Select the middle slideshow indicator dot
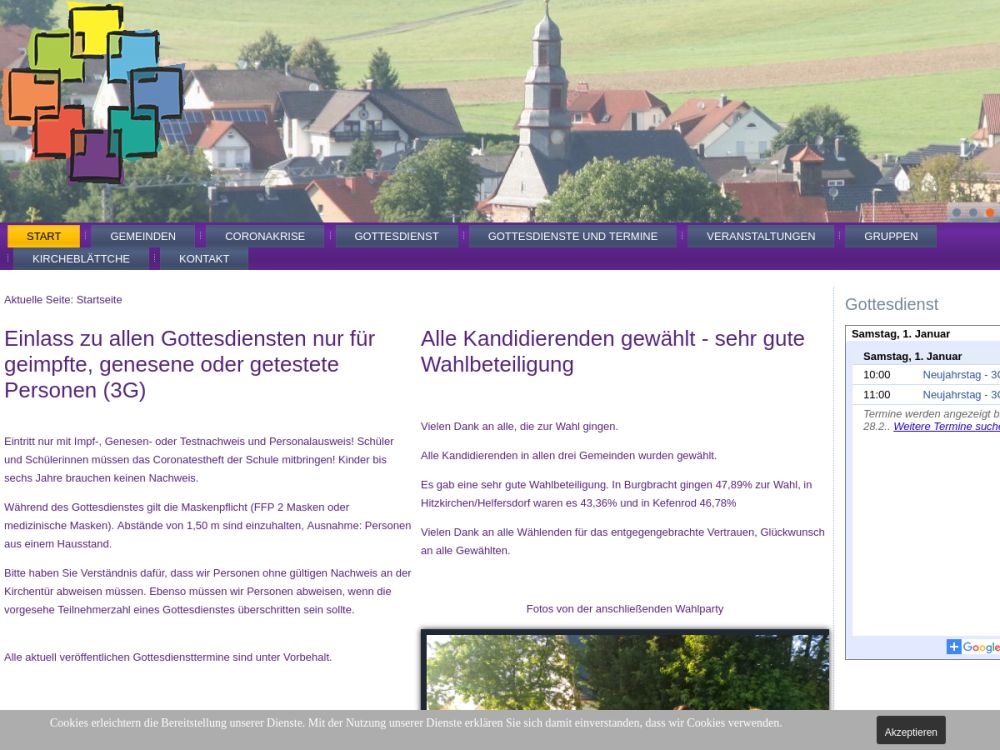 973,212
